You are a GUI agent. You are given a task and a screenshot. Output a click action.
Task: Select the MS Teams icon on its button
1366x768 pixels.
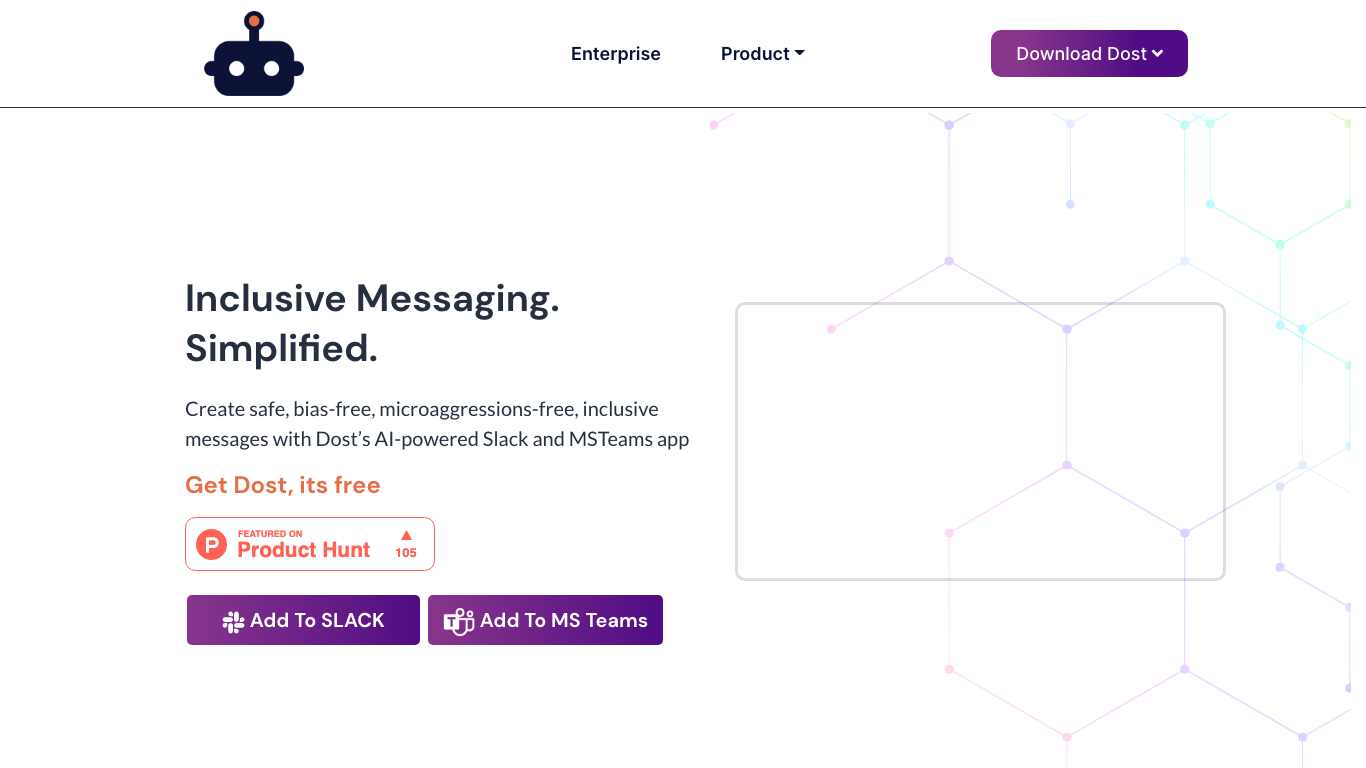[458, 620]
